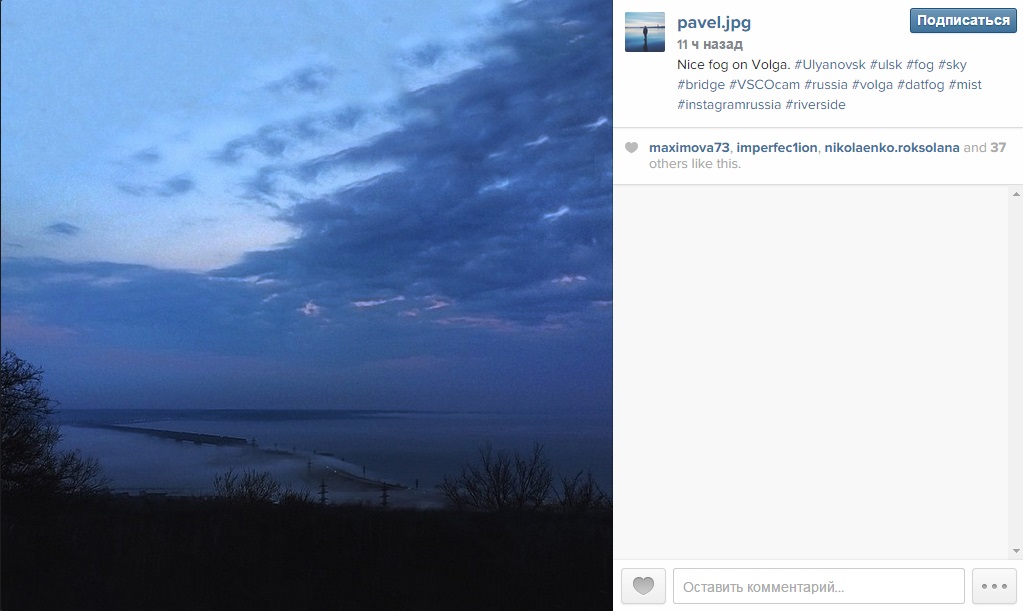Open the pavel.jpg username link
The height and width of the screenshot is (611, 1023).
click(714, 22)
